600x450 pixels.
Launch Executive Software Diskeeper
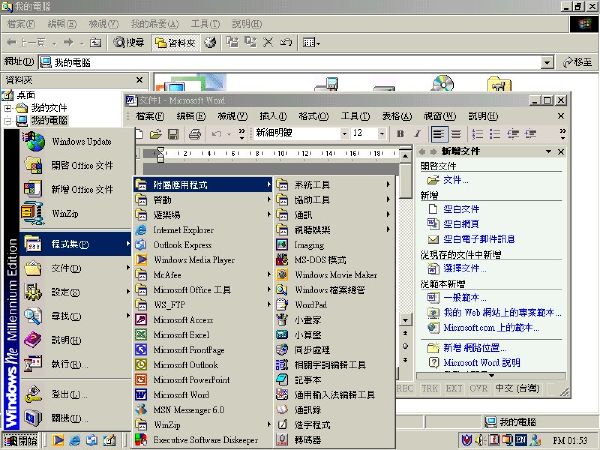click(203, 440)
